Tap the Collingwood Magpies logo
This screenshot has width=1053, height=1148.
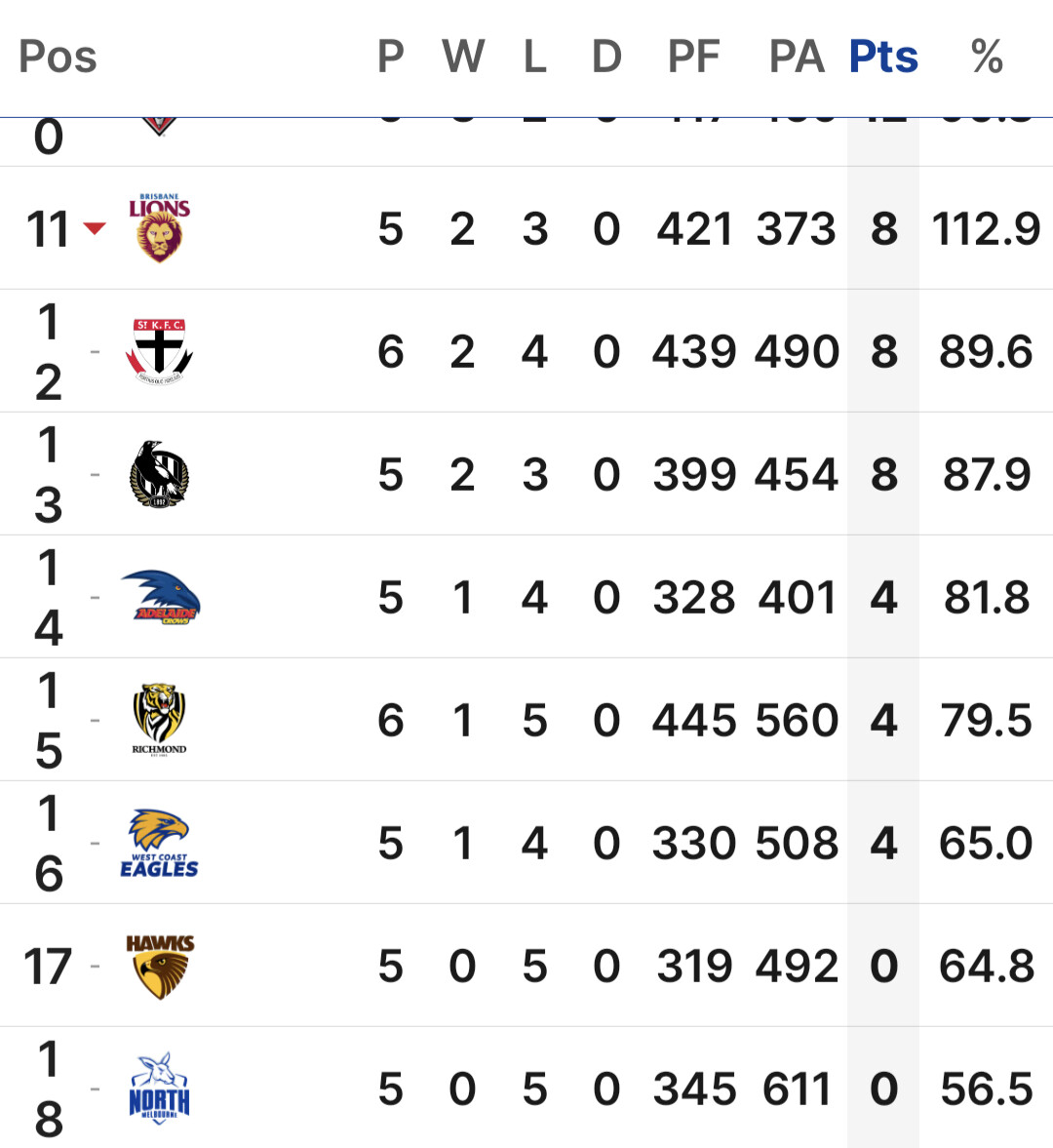tap(160, 474)
